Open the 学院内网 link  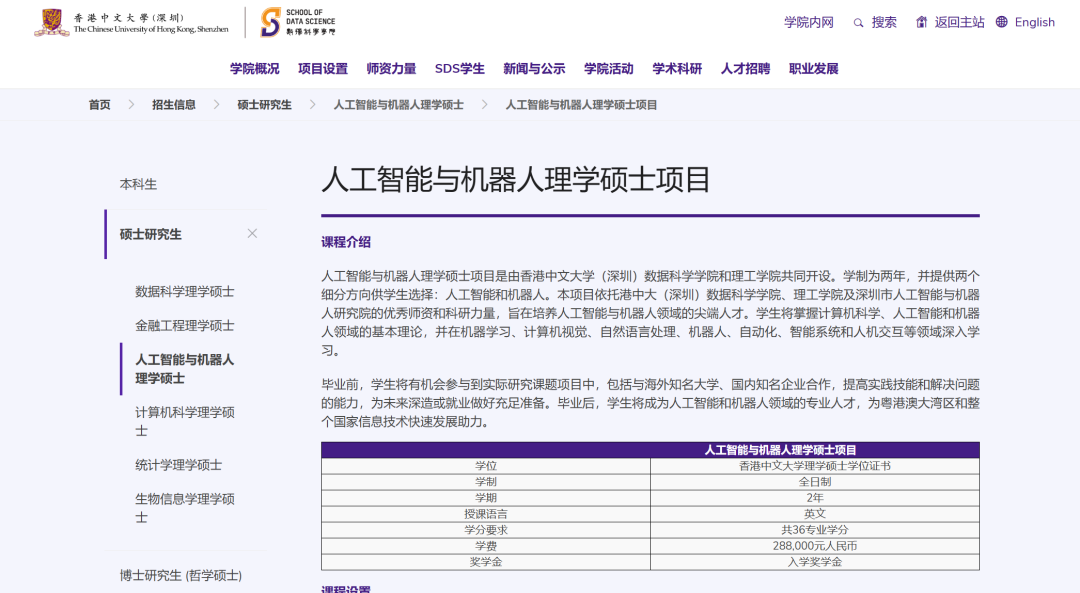809,21
